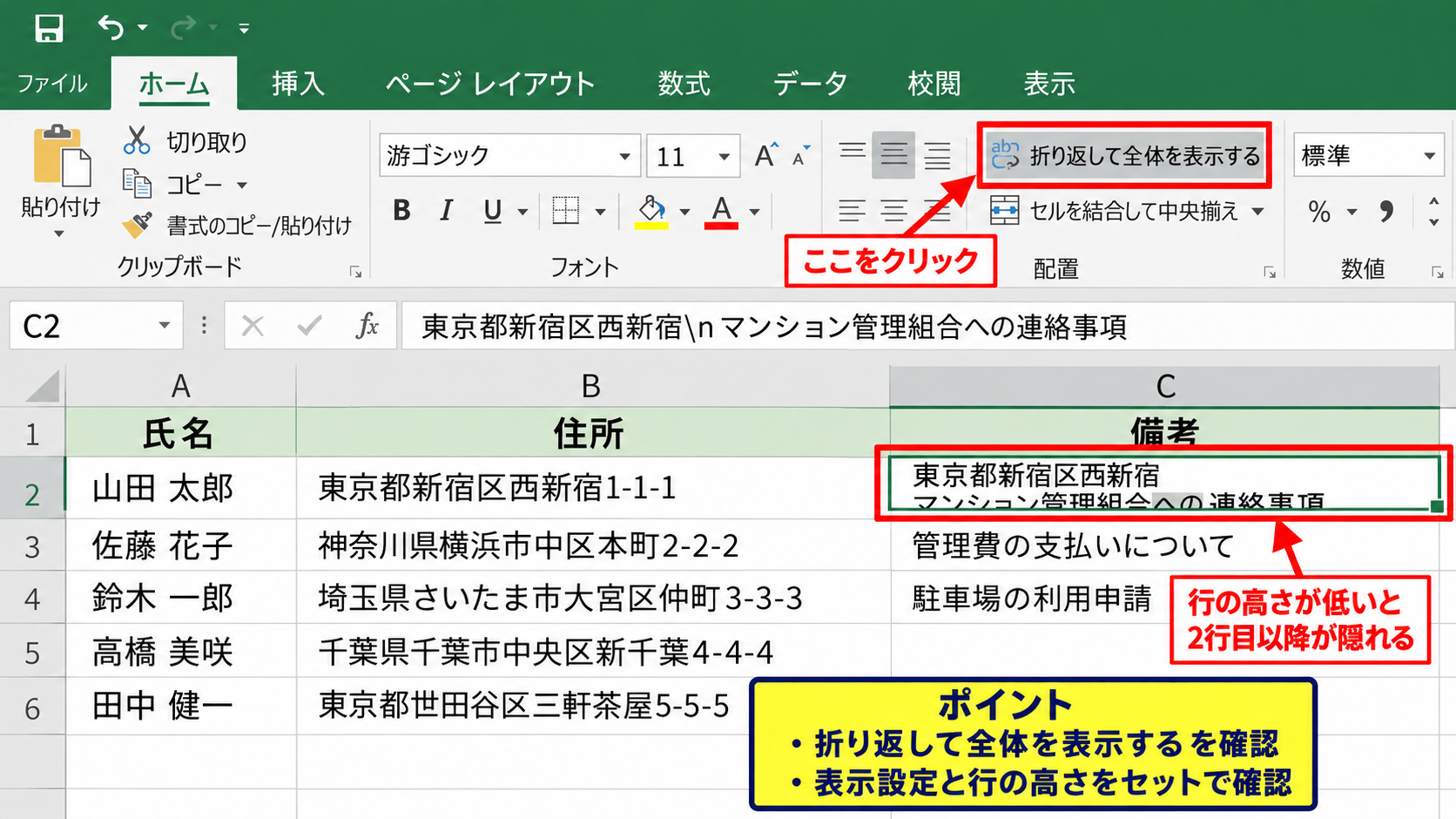Open the ファイル tab

click(x=52, y=84)
